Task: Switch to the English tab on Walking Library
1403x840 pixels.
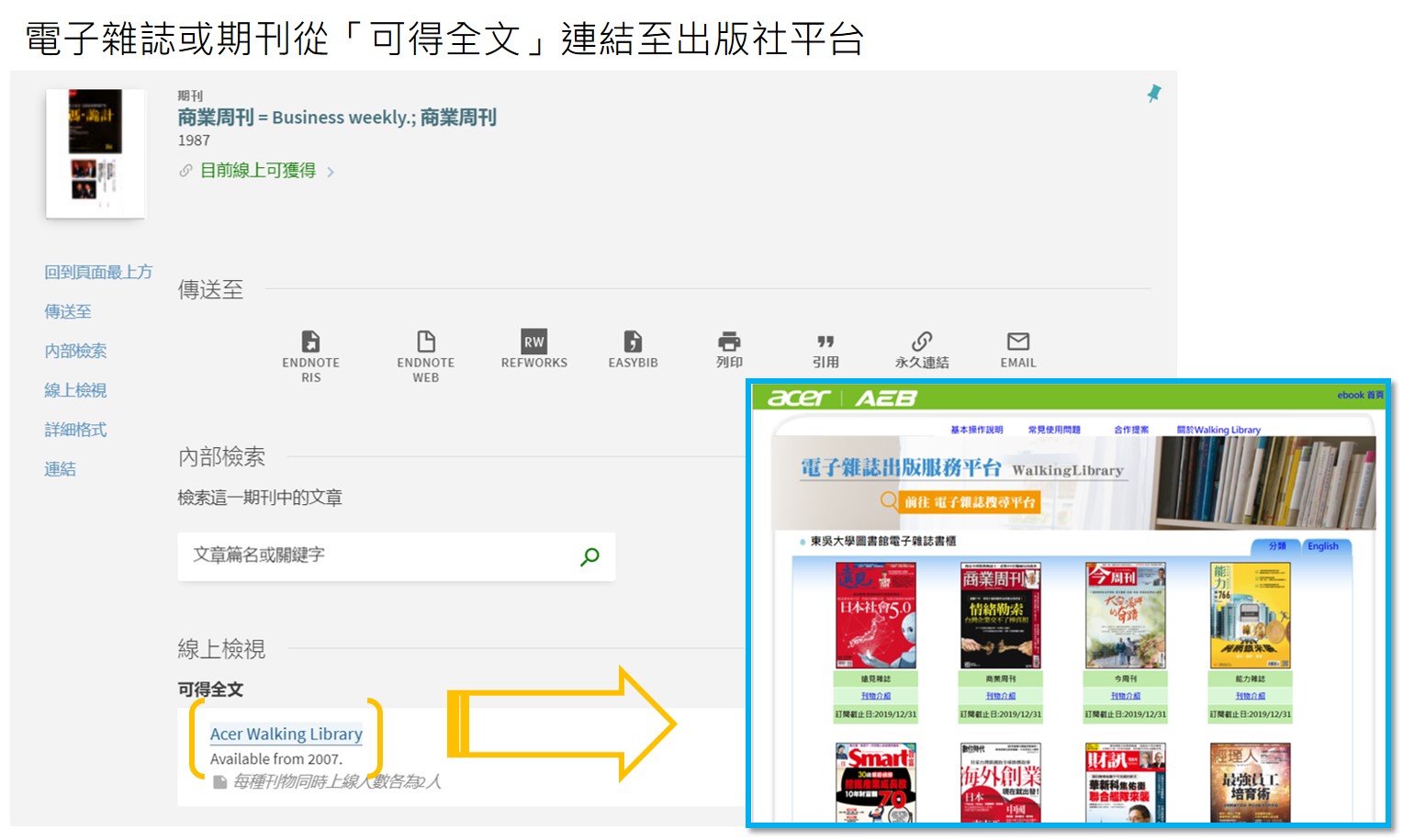Action: 1322,546
